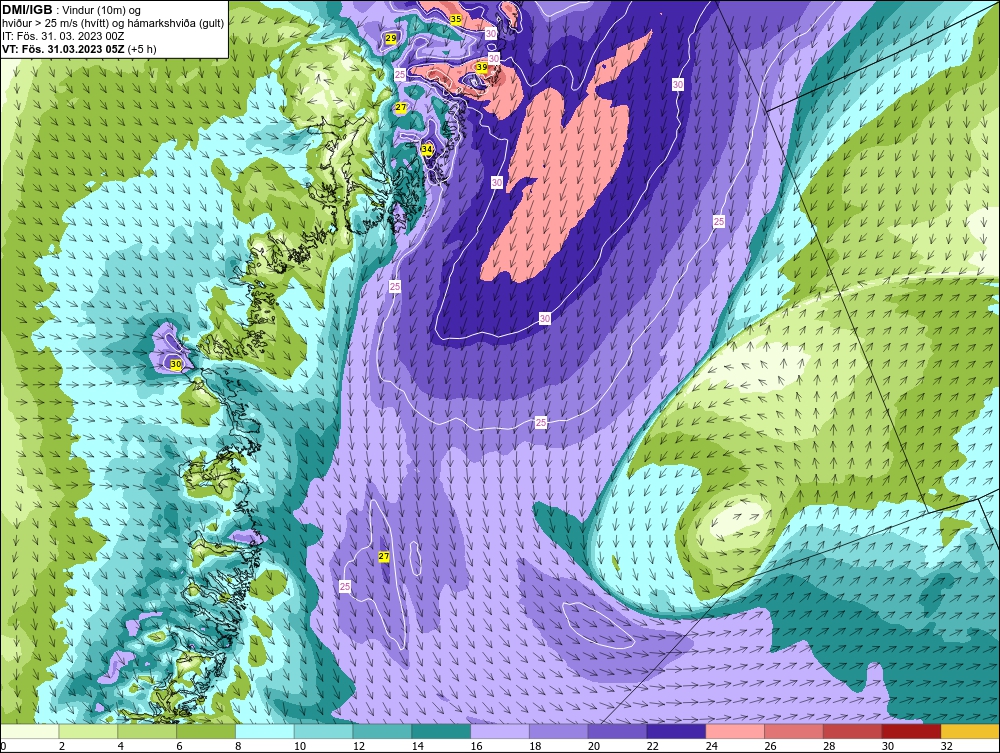Pick the 16–18 m/s light lavender legend swatch
This screenshot has height=753, width=1000.
click(x=500, y=731)
